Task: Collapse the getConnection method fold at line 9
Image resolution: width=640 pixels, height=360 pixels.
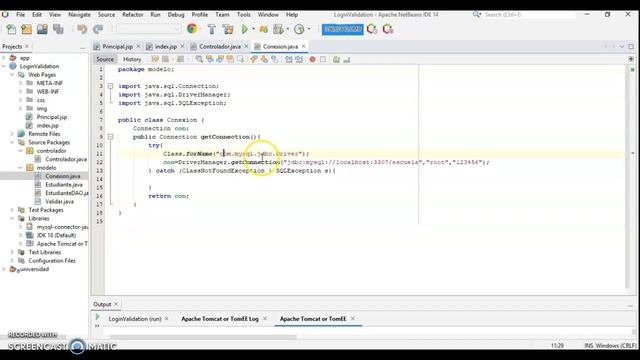Action: 110,137
